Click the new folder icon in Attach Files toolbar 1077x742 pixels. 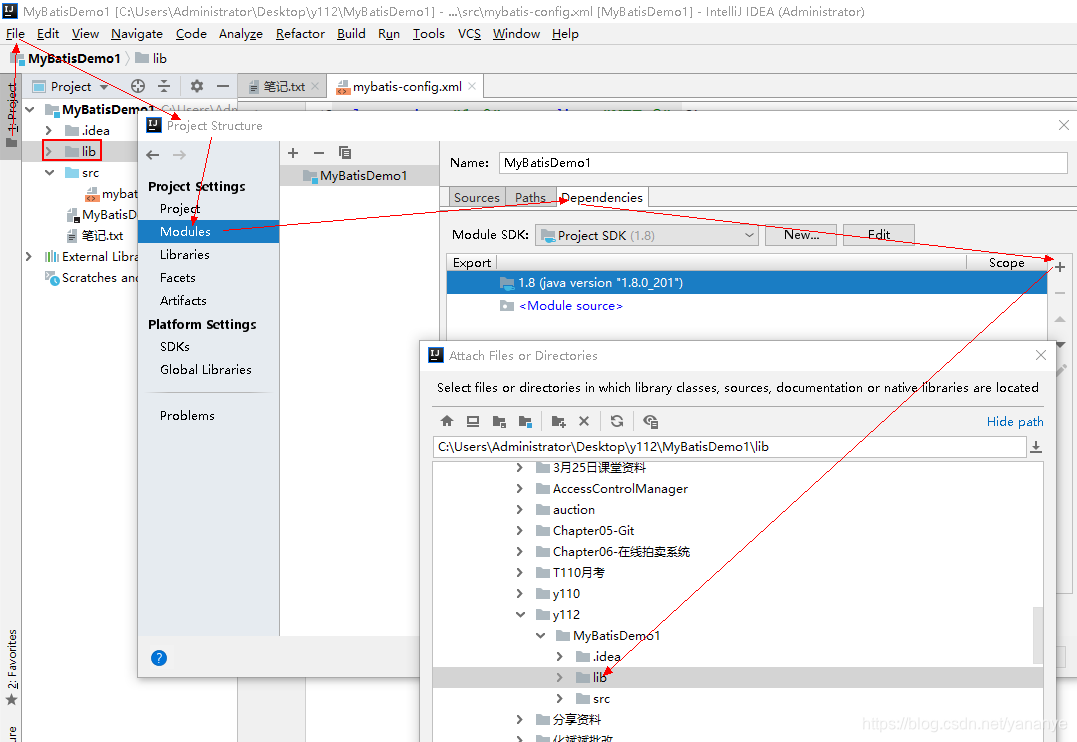point(558,421)
